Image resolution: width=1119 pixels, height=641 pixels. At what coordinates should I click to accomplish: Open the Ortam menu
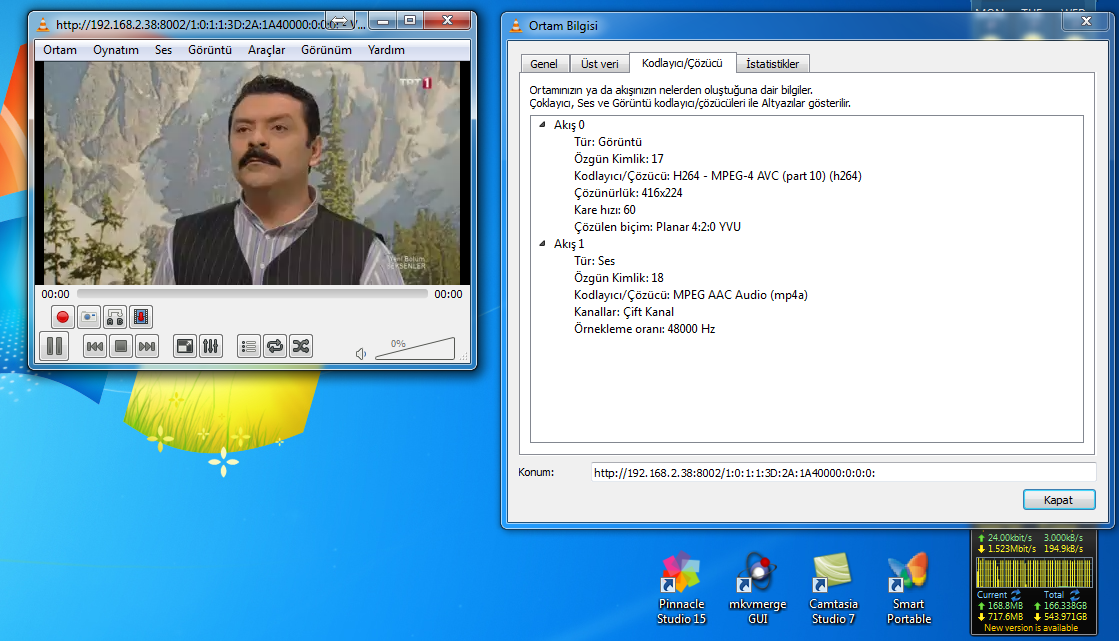(59, 48)
